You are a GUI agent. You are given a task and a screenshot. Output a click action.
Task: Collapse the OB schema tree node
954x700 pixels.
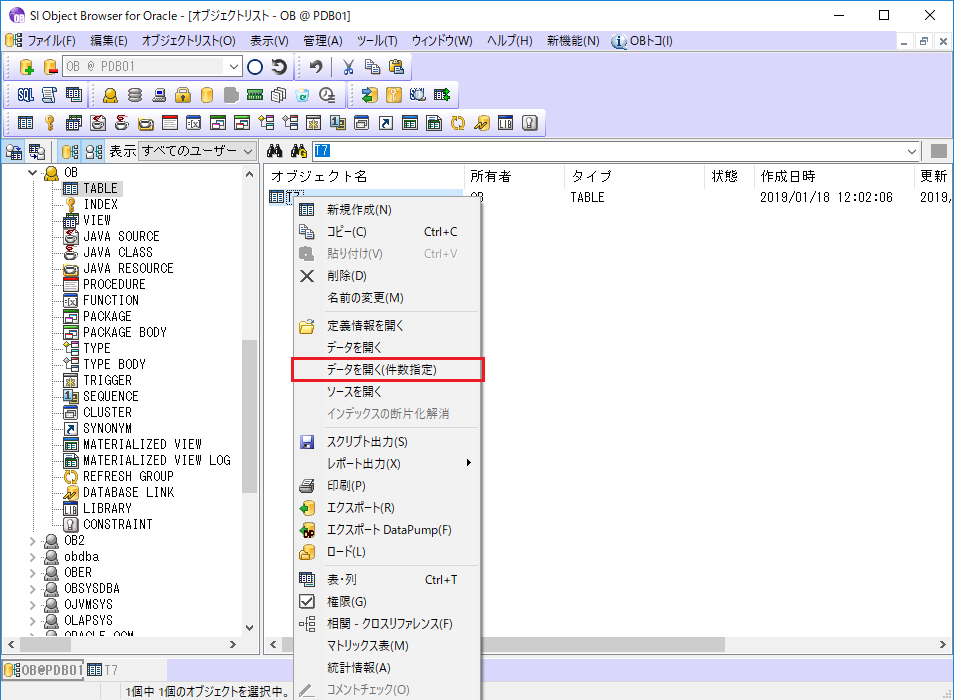[x=34, y=173]
